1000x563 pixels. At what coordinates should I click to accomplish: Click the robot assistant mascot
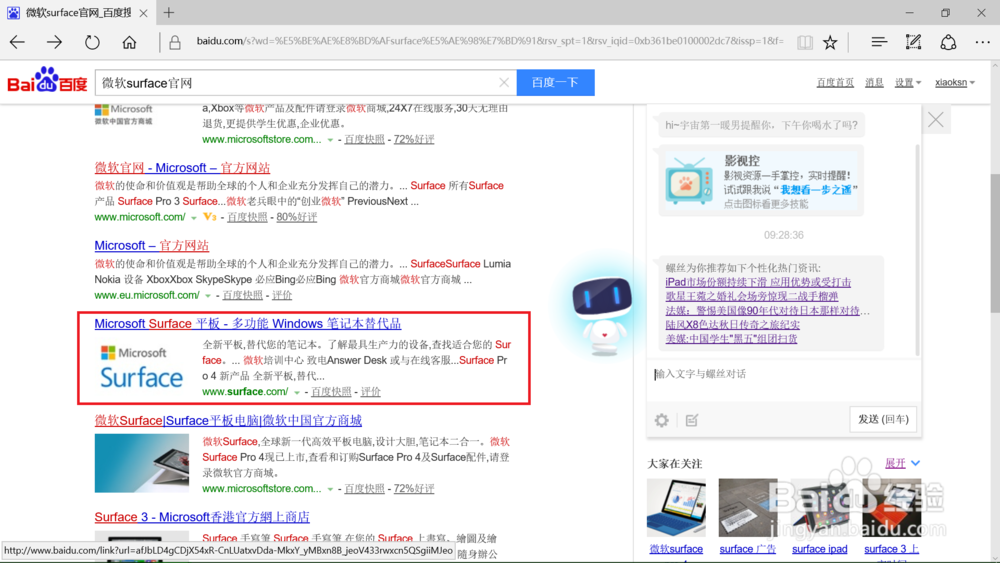pyautogui.click(x=603, y=315)
